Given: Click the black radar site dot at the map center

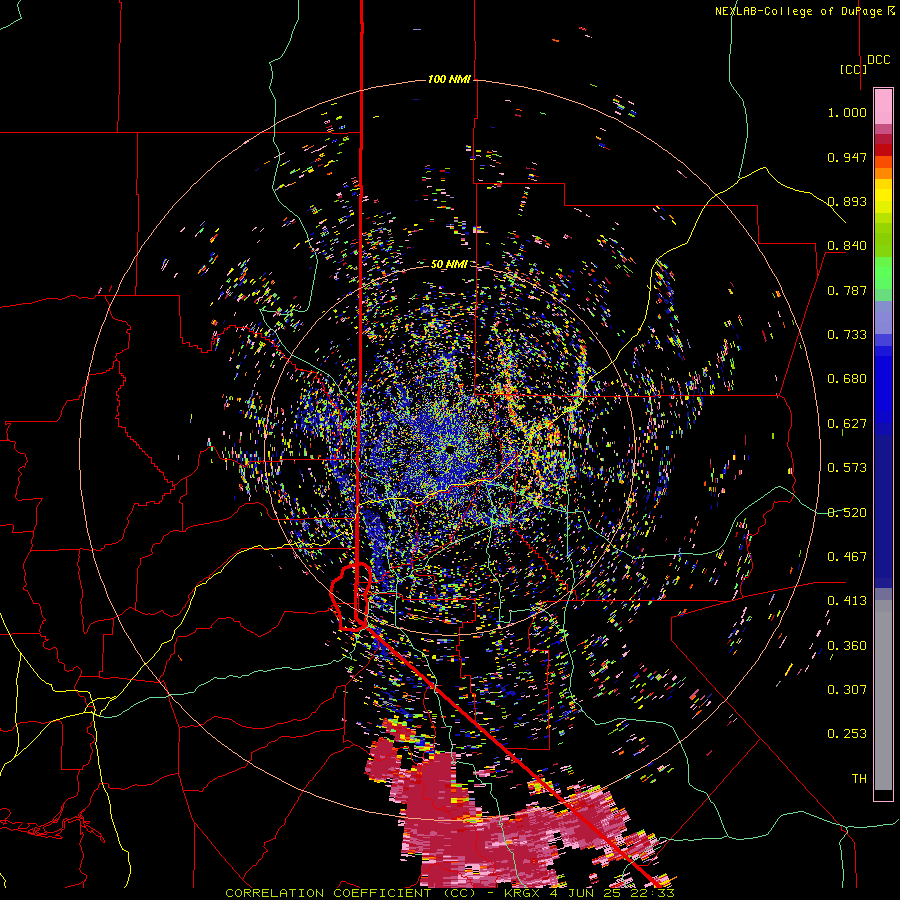Looking at the screenshot, I should pyautogui.click(x=449, y=449).
